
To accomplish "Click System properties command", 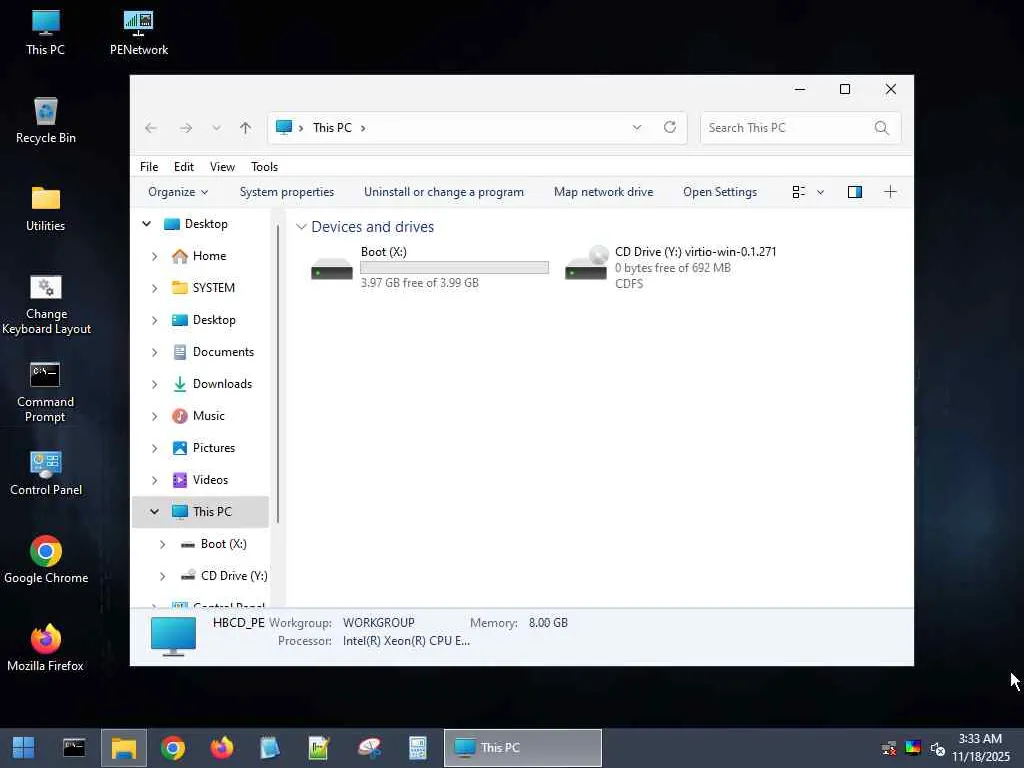I will pyautogui.click(x=287, y=192).
